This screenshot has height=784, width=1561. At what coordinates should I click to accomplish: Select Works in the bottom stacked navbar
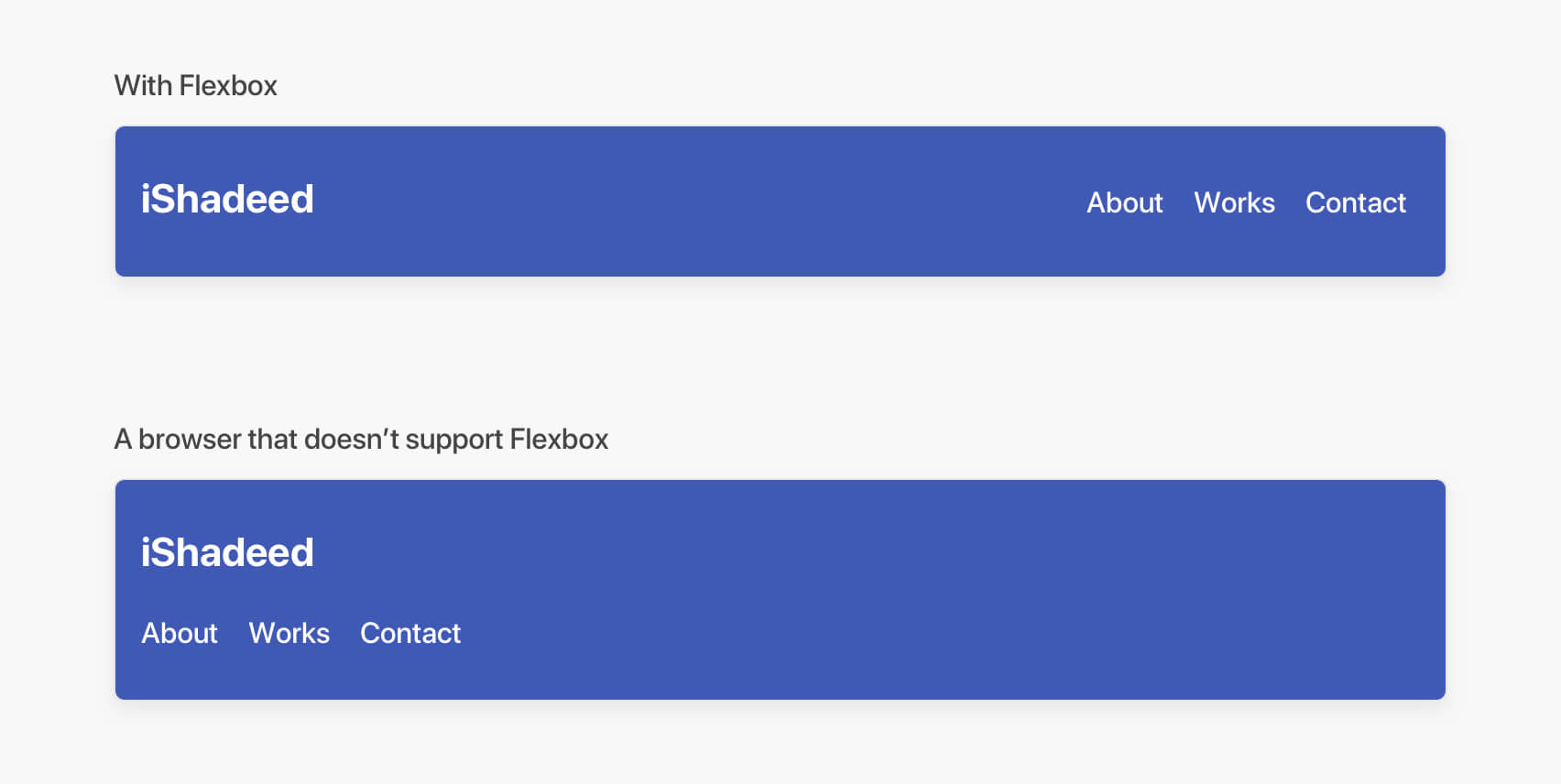289,633
